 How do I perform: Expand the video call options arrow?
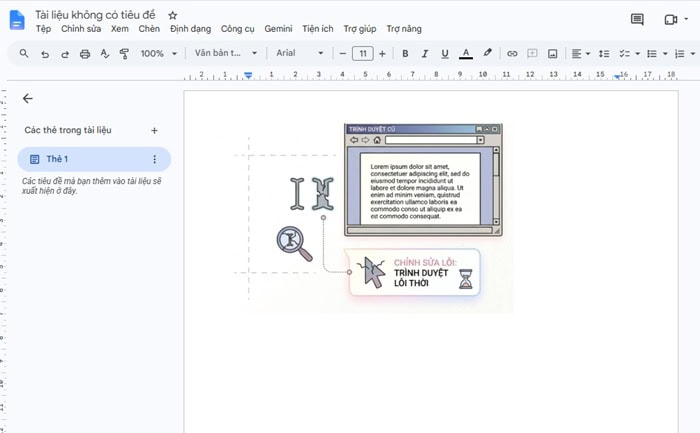click(687, 19)
